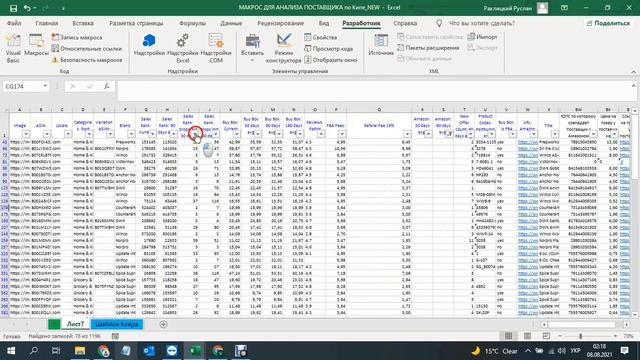Click Пакеты расширения
Screen dimensions: 640x360
pos(428,48)
